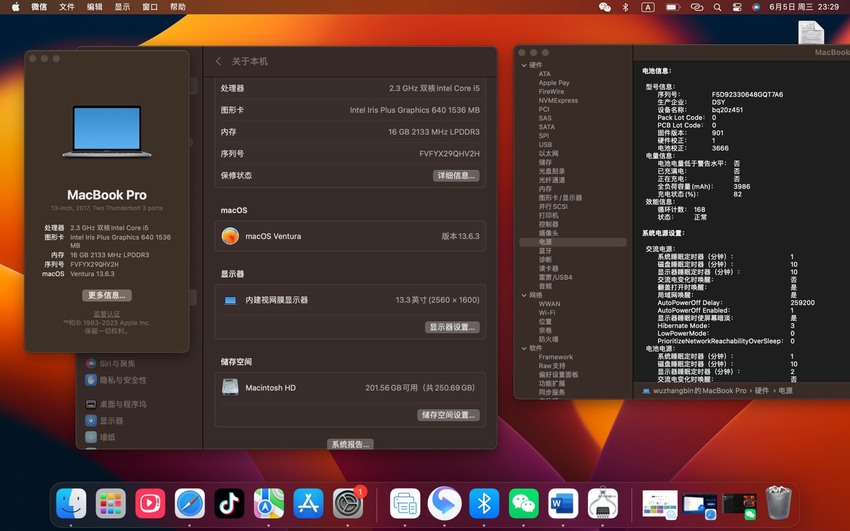Open WeChat from the dock

(524, 503)
